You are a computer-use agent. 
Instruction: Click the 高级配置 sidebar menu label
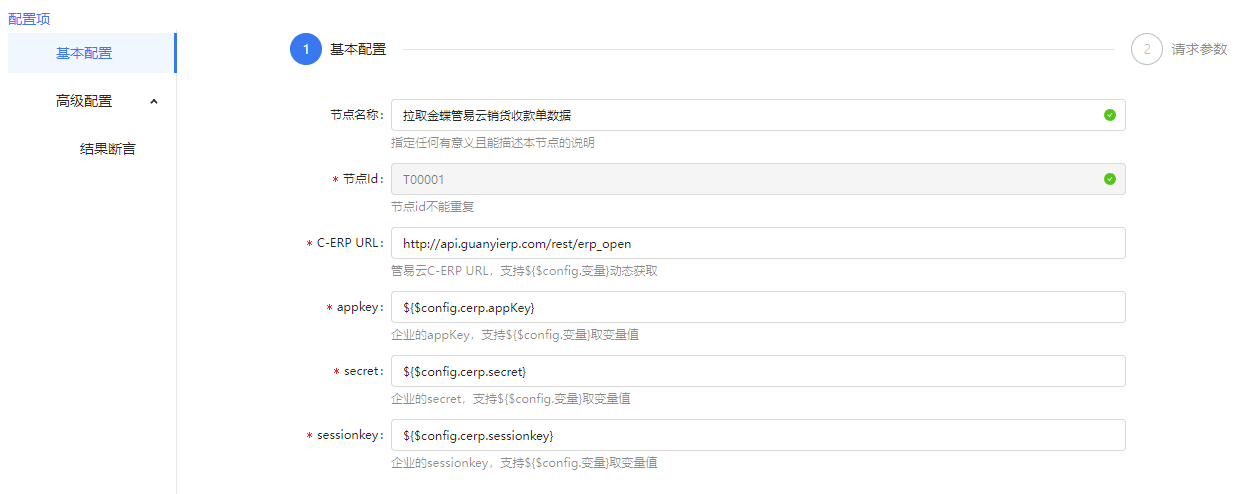pyautogui.click(x=84, y=101)
